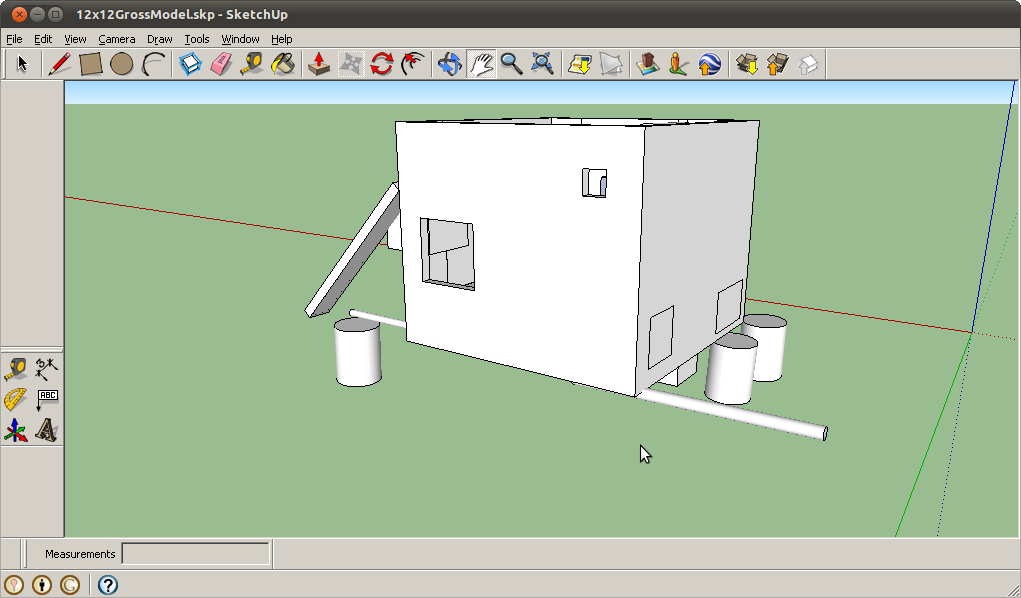This screenshot has width=1021, height=598.
Task: Click the question mark help button
Action: coord(108,585)
